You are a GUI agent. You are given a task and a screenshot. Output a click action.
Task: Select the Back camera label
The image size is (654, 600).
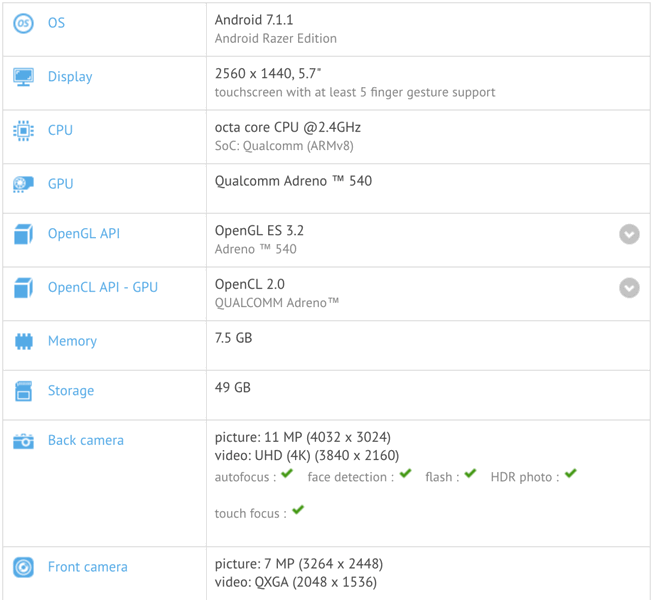click(86, 440)
